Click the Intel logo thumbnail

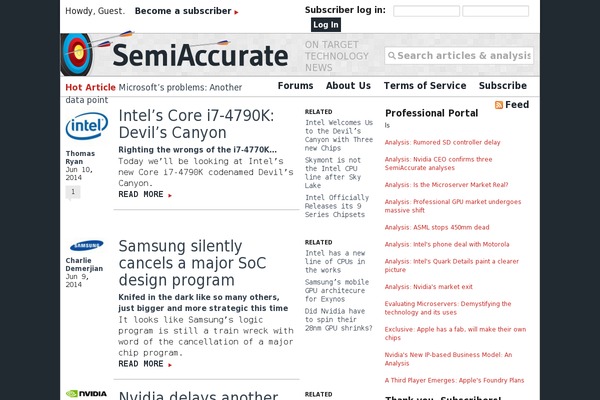point(86,126)
